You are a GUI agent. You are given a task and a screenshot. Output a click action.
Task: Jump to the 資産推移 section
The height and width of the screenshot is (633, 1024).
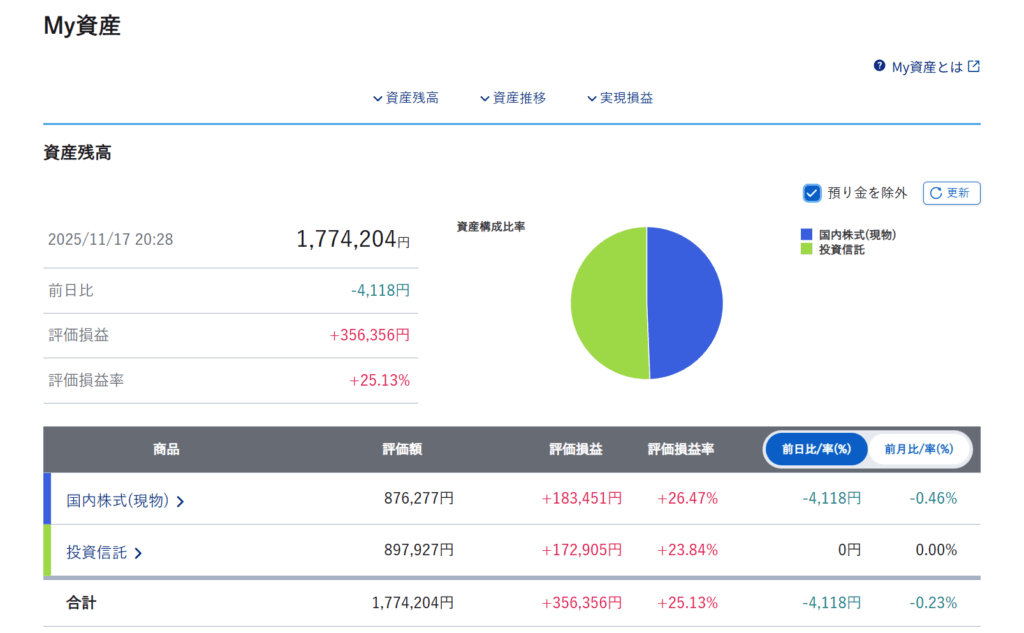[x=512, y=98]
